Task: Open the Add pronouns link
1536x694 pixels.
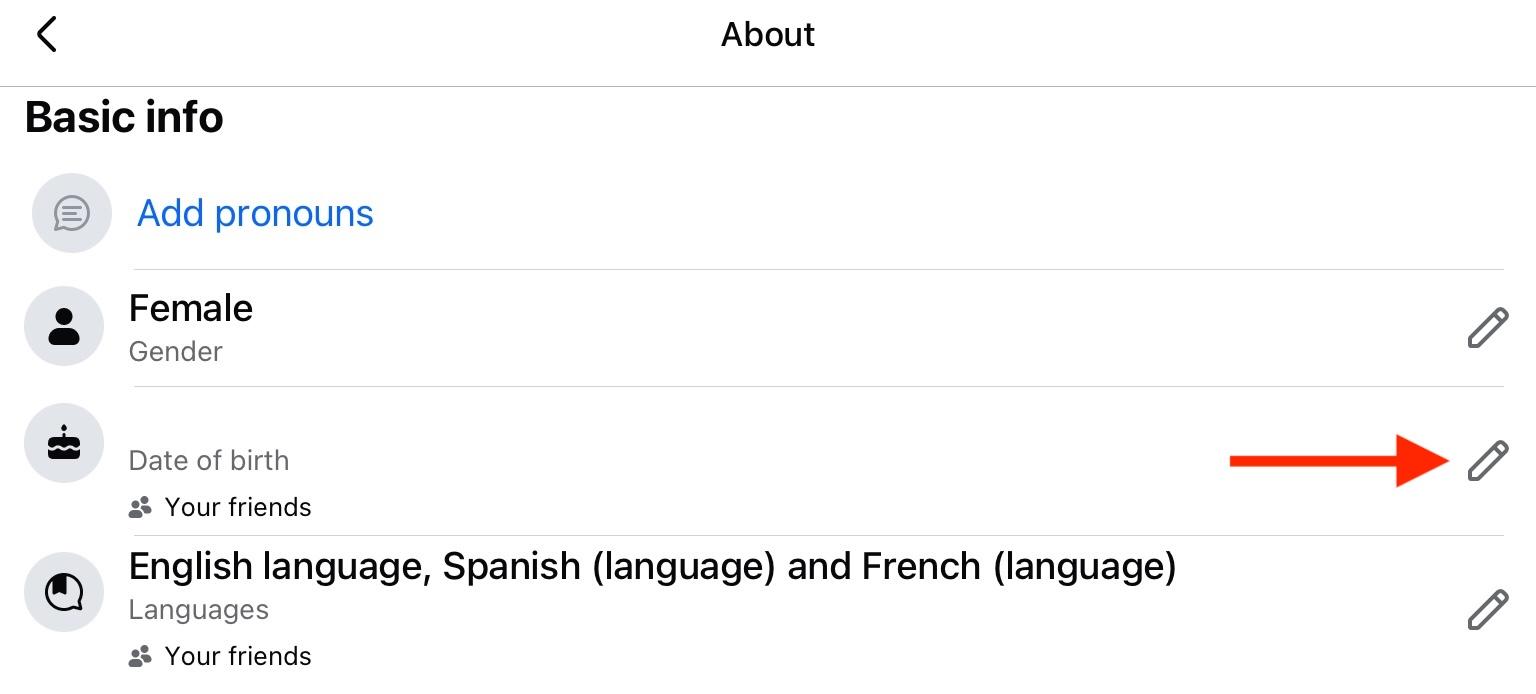Action: click(x=255, y=213)
